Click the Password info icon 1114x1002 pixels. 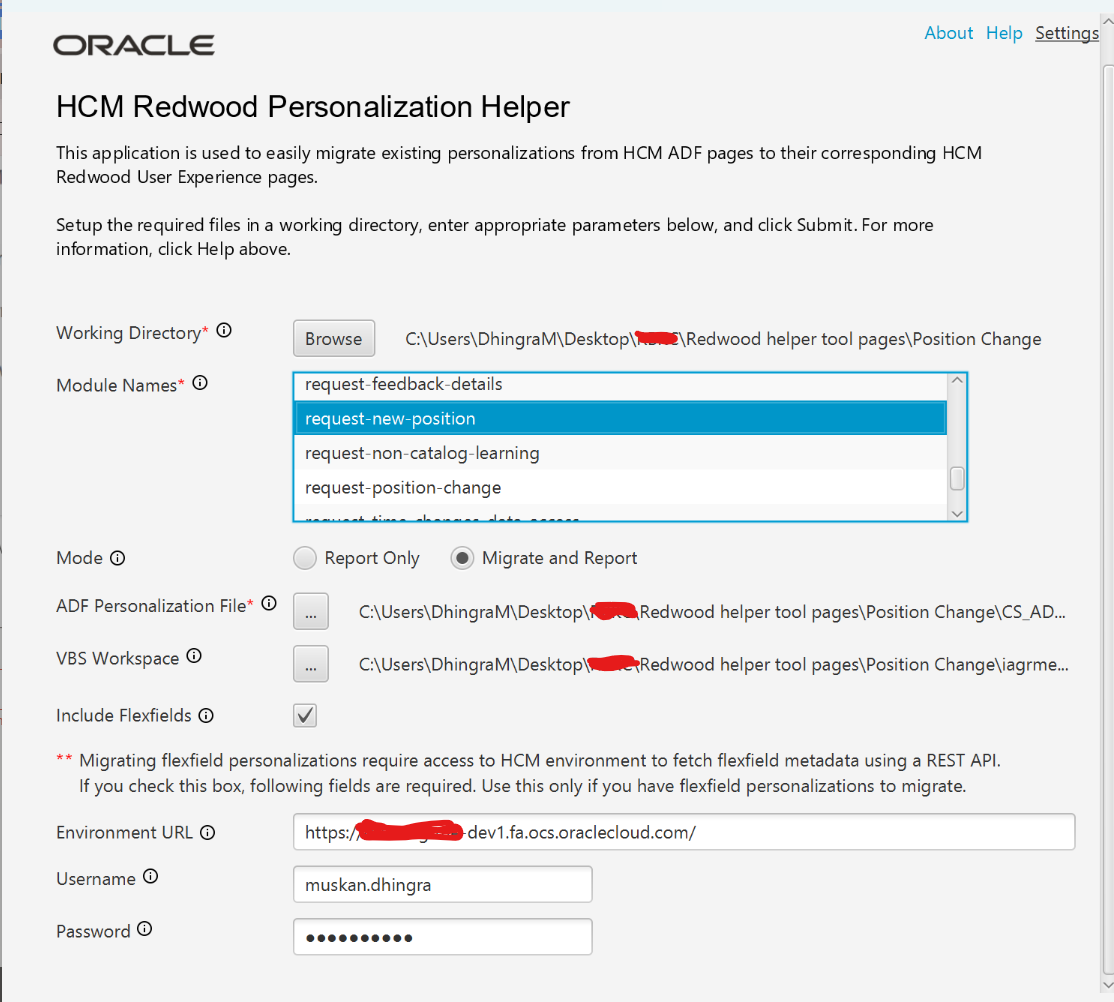click(x=145, y=929)
